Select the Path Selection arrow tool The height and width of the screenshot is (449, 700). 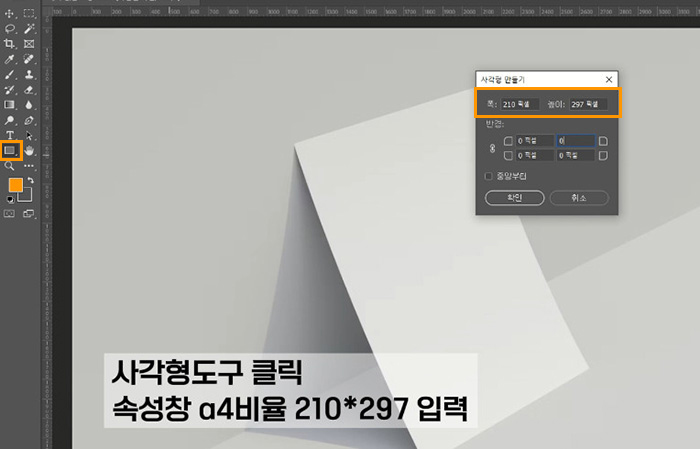tap(29, 135)
